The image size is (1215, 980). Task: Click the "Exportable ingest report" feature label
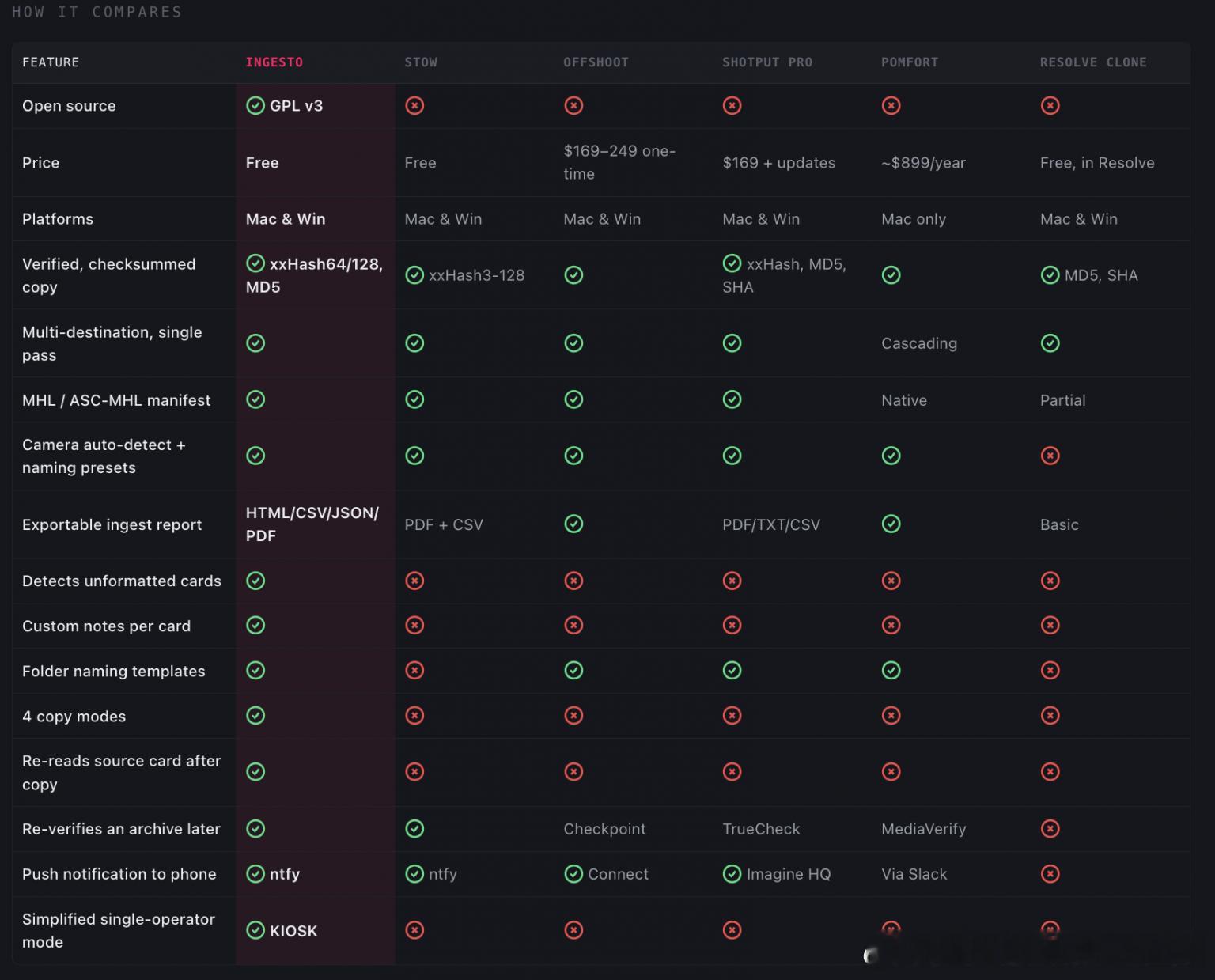click(x=112, y=524)
